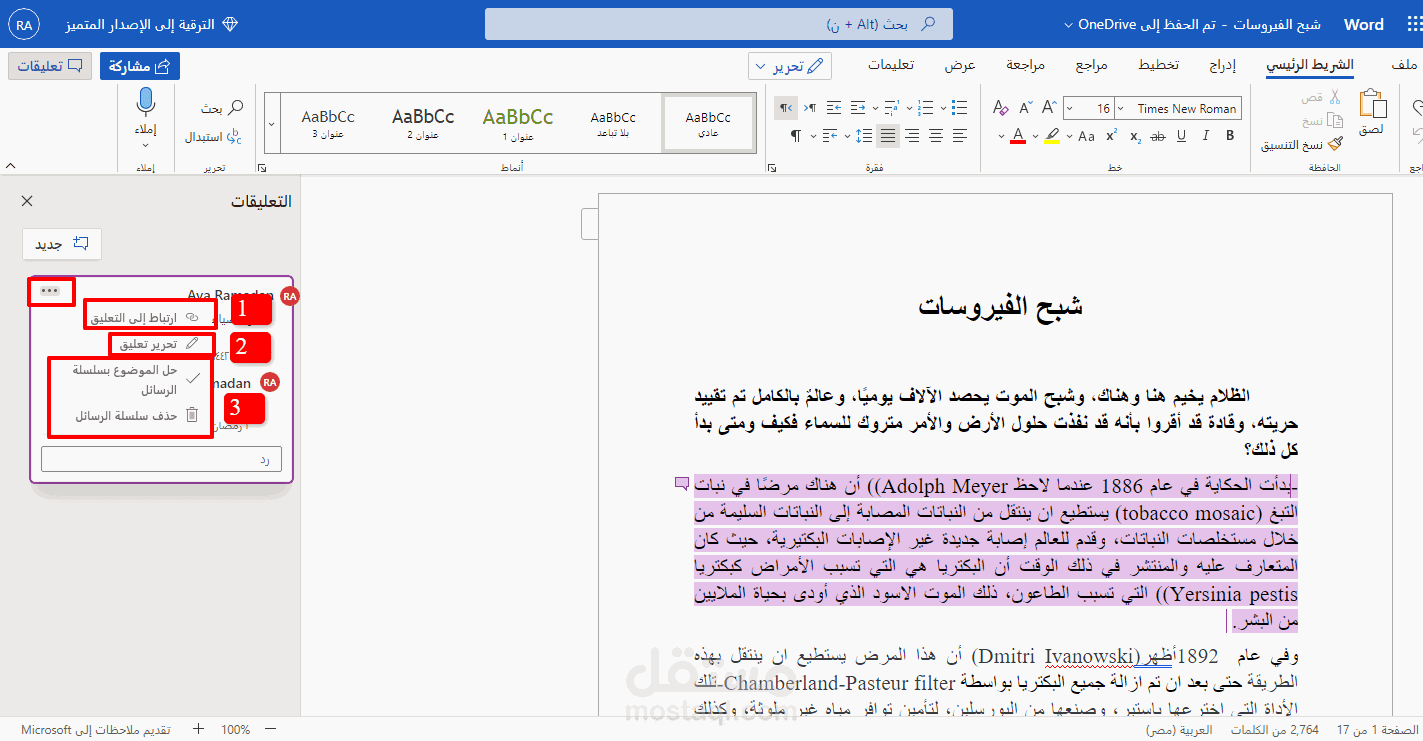Image resolution: width=1423 pixels, height=741 pixels.
Task: Click the مشاركة share button
Action: (x=140, y=66)
